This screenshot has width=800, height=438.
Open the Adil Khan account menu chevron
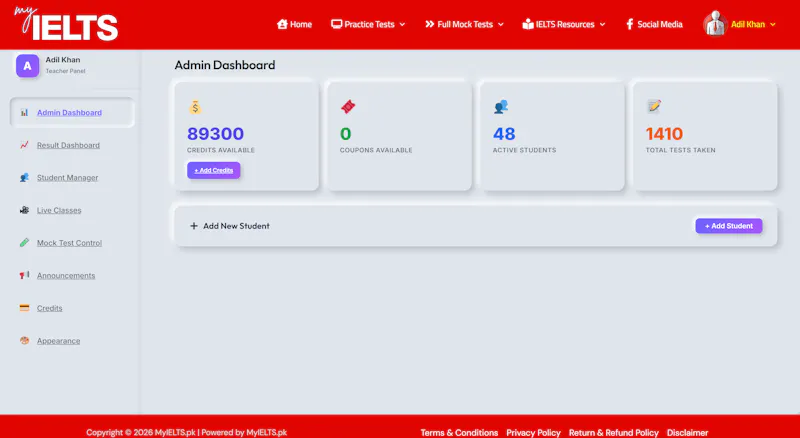pos(772,25)
